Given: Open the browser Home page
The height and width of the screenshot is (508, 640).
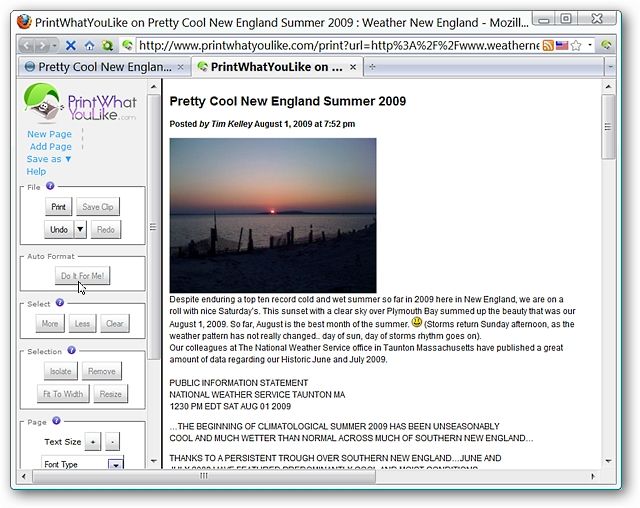Looking at the screenshot, I should 89,45.
